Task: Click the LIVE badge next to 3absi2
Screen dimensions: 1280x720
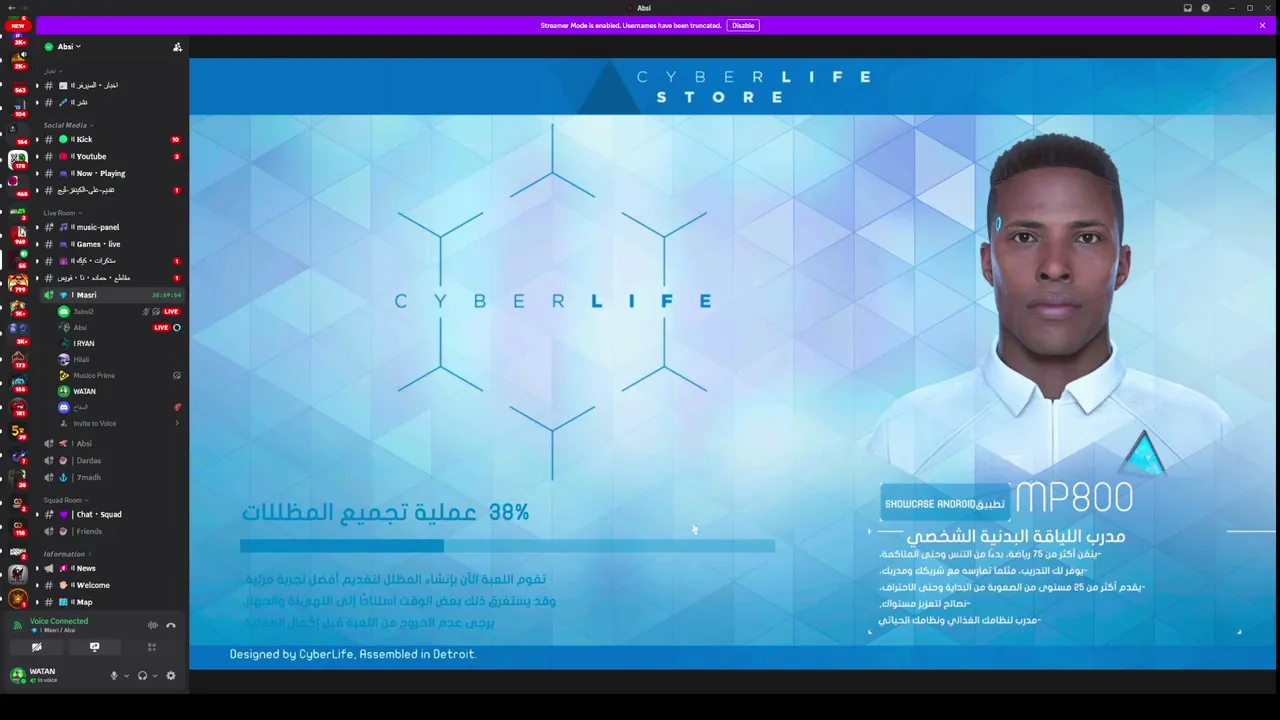Action: pyautogui.click(x=171, y=312)
